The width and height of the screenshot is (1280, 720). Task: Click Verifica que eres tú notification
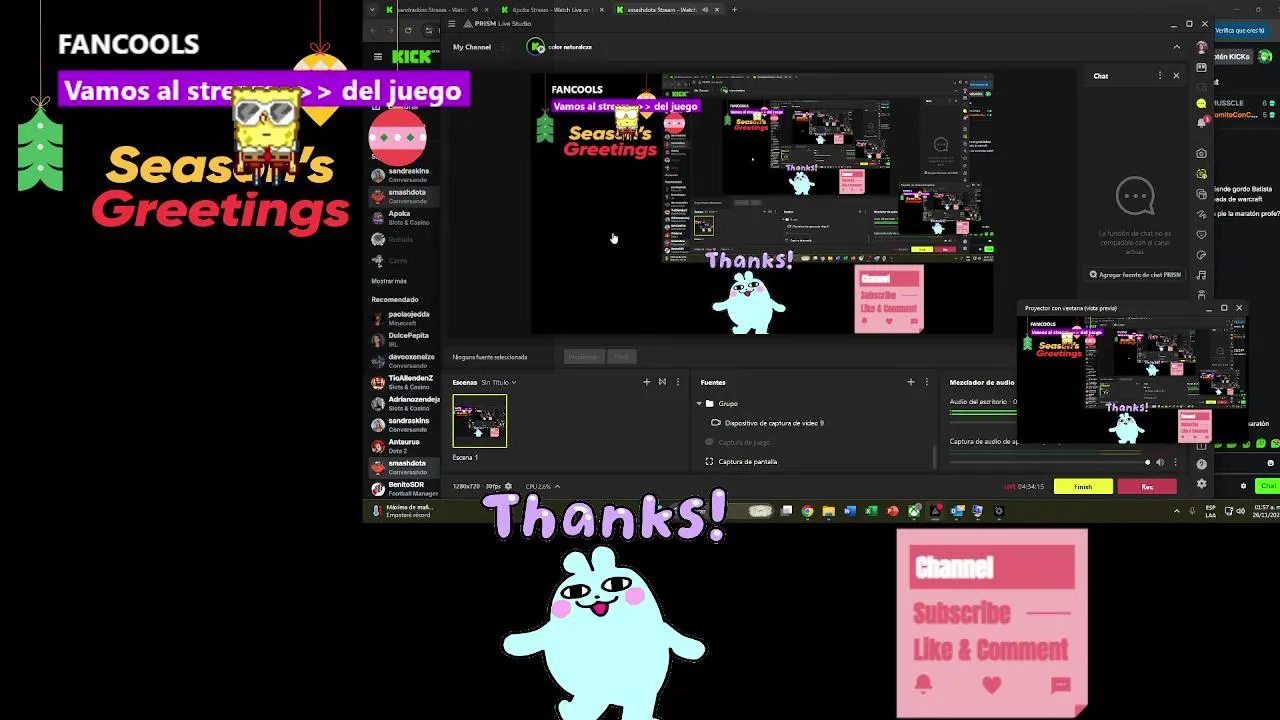coord(1240,31)
